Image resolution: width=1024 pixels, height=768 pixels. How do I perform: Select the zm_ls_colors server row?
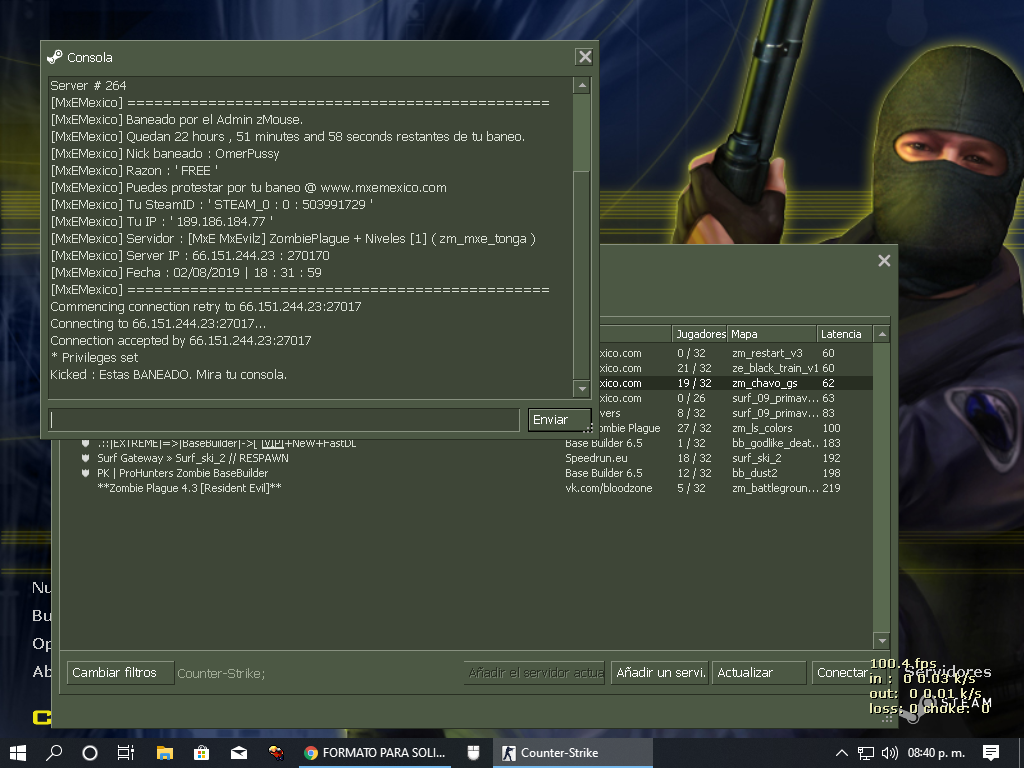point(735,428)
